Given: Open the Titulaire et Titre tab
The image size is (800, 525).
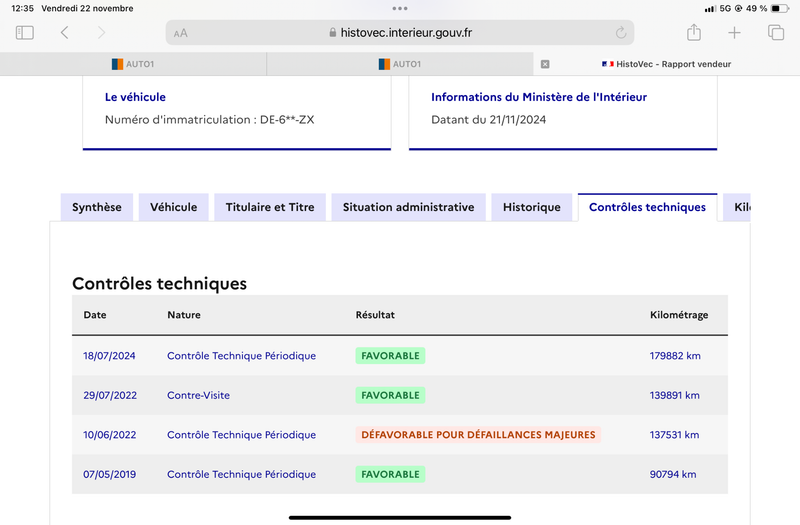Looking at the screenshot, I should [x=270, y=207].
